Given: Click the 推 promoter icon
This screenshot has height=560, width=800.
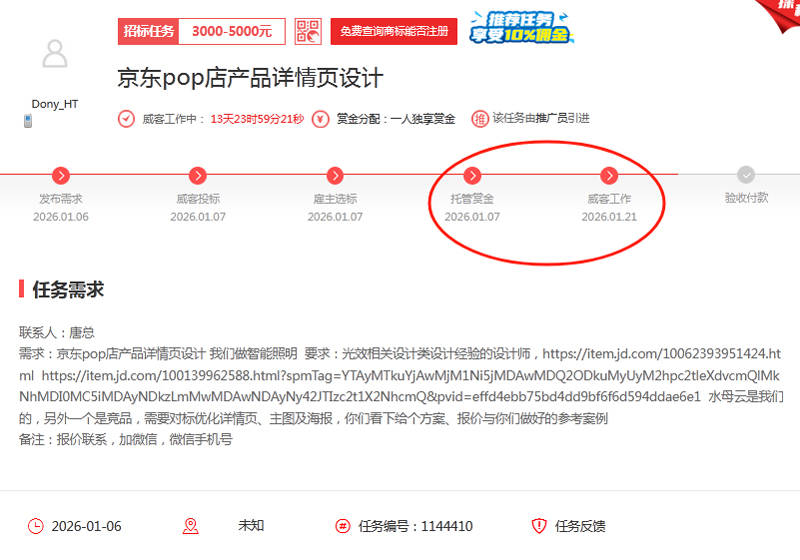Looking at the screenshot, I should [x=480, y=119].
